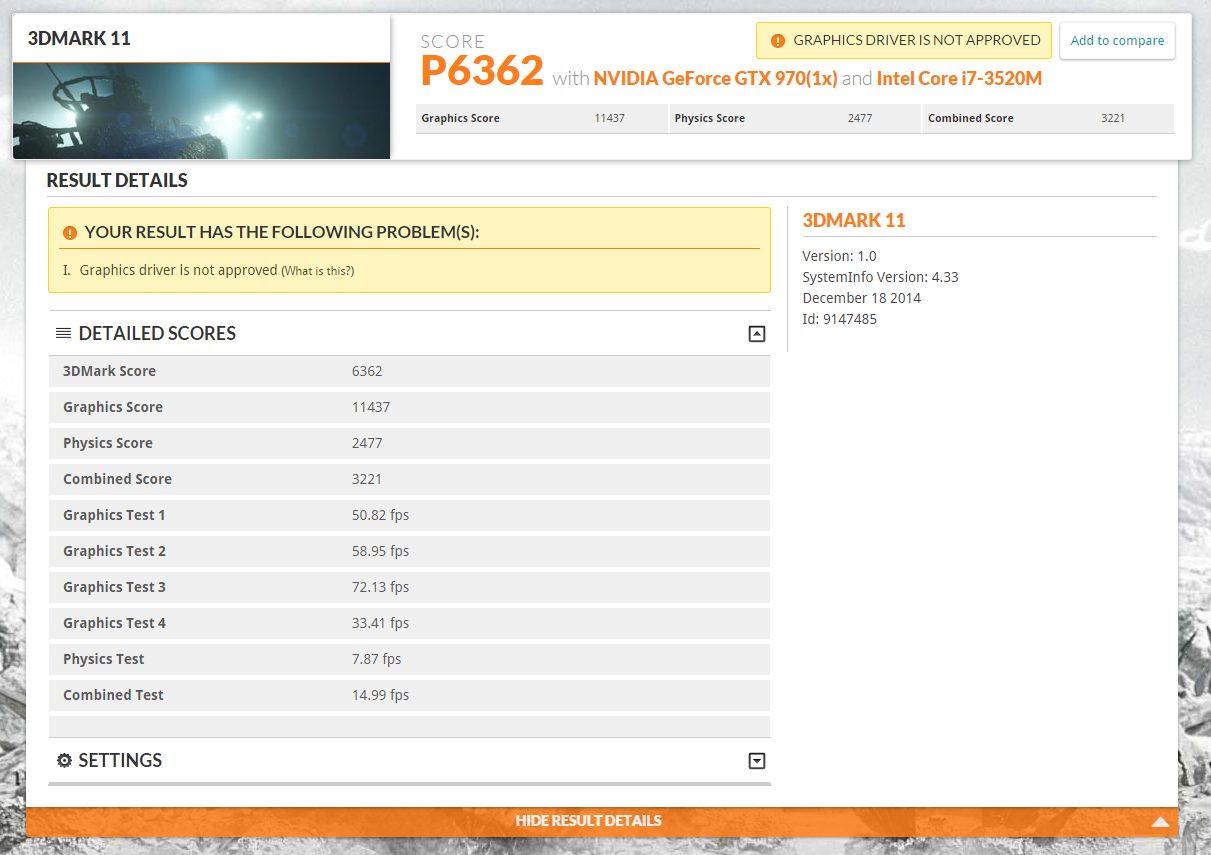Screen dimensions: 1211x855
Task: Open the 'What is this?' link
Action: (x=318, y=271)
